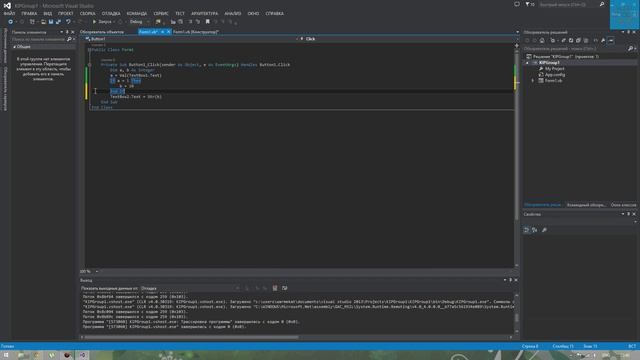This screenshot has width=640, height=360.
Task: Click the toolbox search magnifier icon
Action: point(69,39)
